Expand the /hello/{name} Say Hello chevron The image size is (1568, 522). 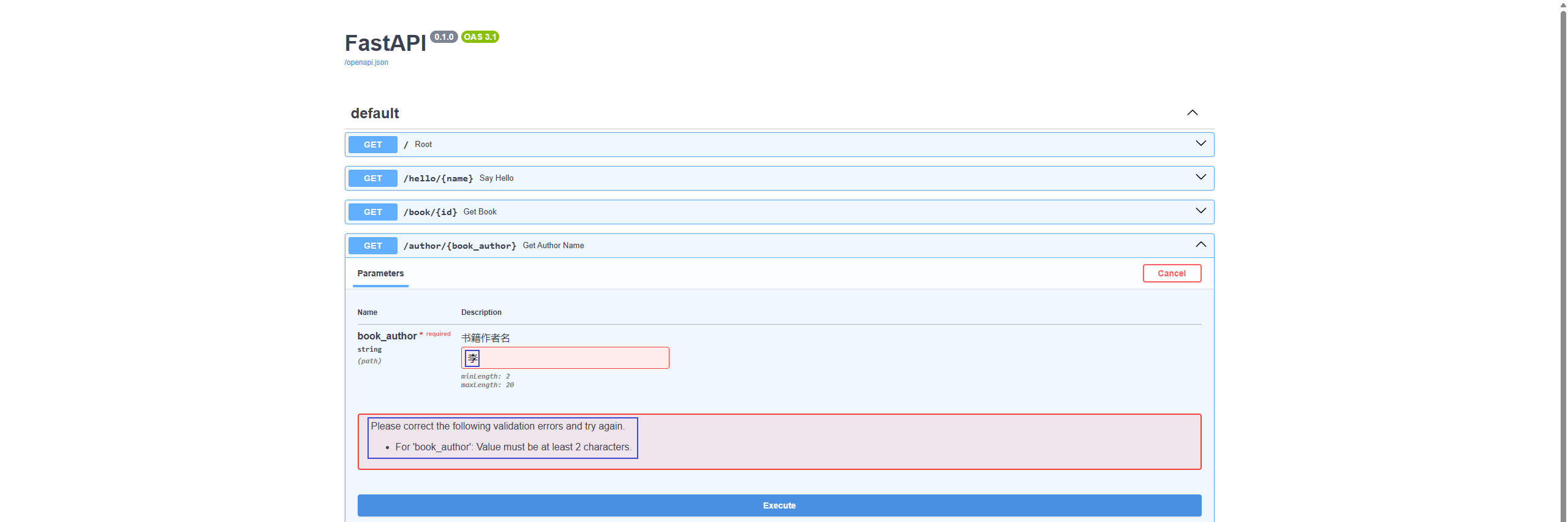(x=1200, y=177)
